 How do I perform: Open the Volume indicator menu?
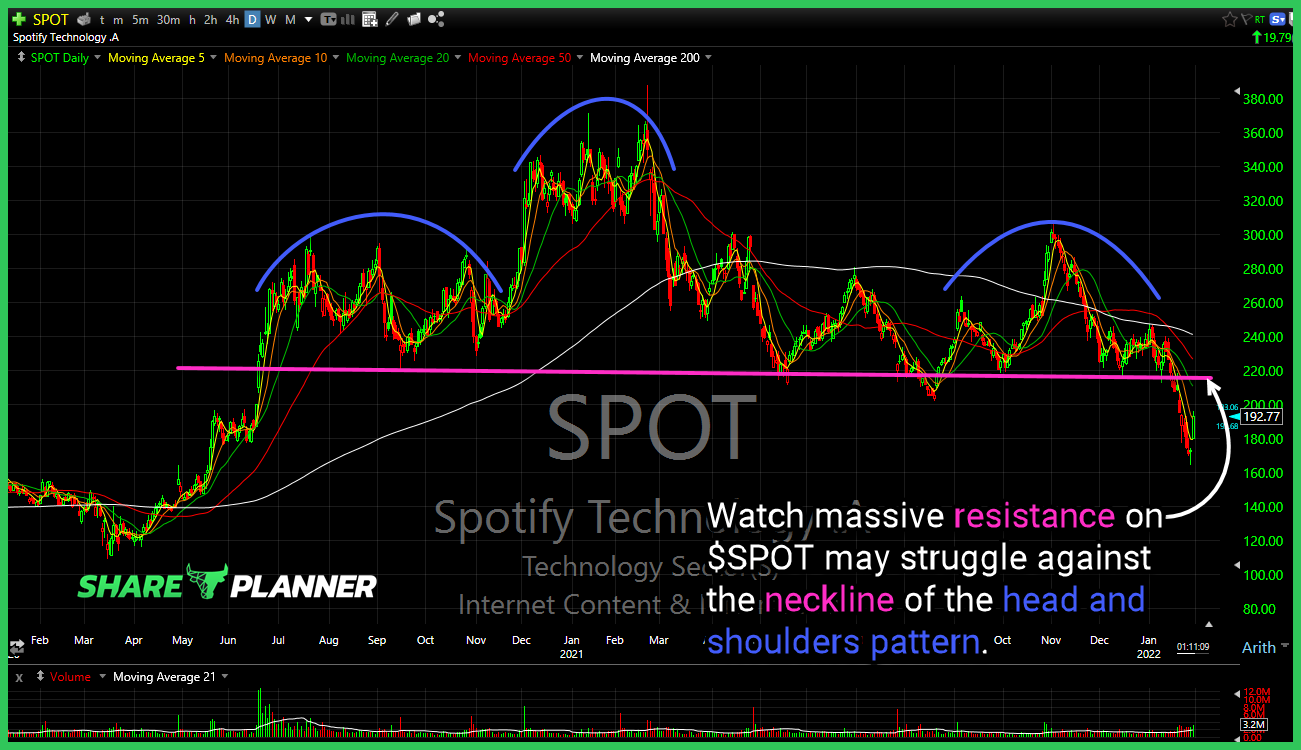pyautogui.click(x=68, y=677)
